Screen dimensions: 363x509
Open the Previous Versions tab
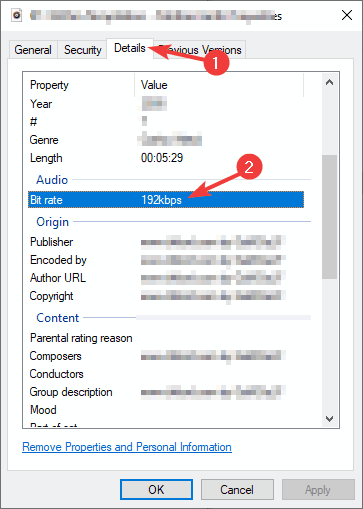199,50
